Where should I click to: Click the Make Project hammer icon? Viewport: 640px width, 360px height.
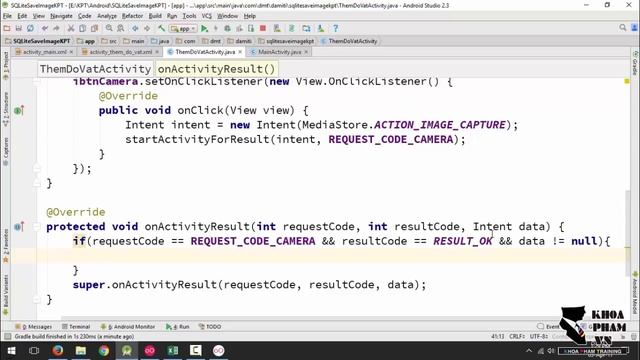(162, 29)
